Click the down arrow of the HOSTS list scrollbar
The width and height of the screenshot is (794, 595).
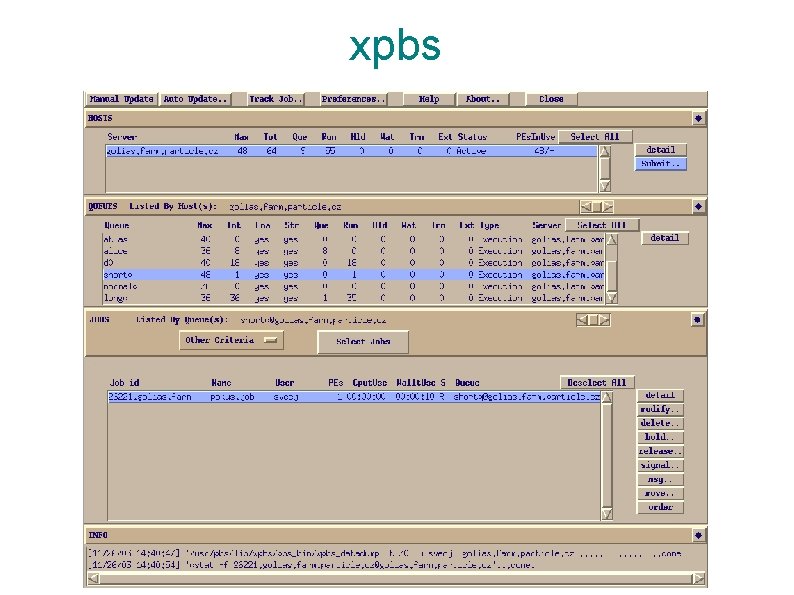coord(605,186)
